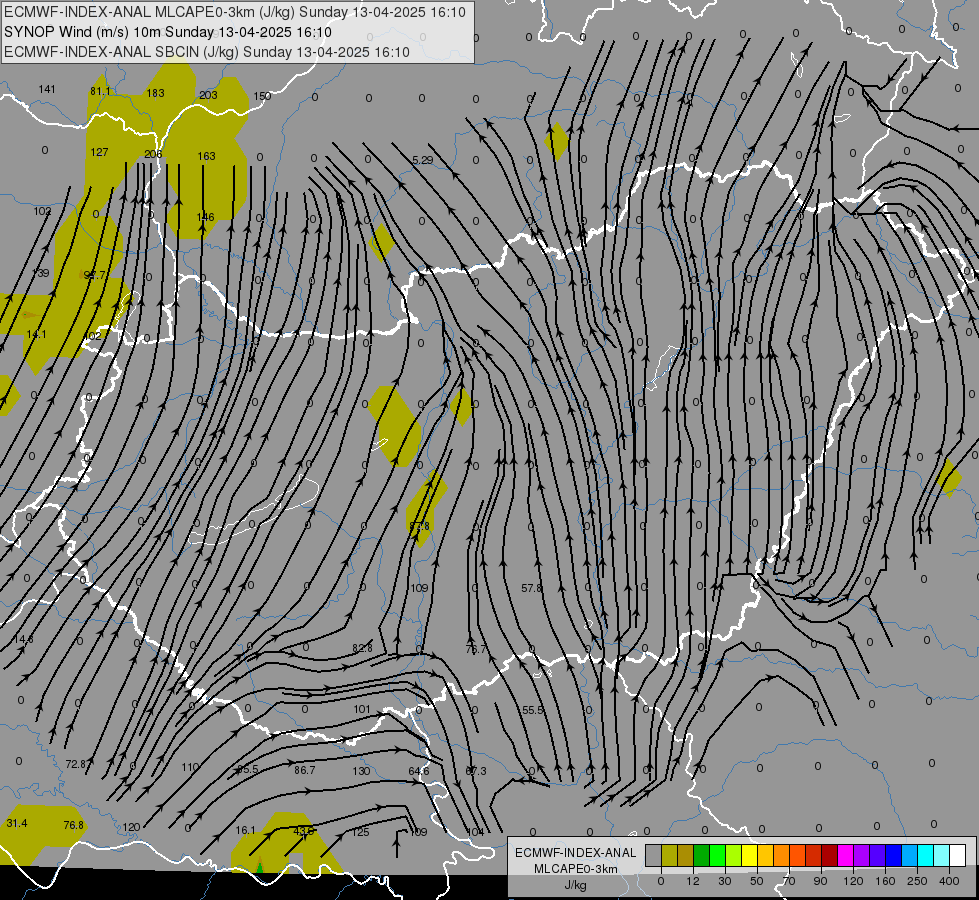Click the map value "206"

pyautogui.click(x=153, y=154)
